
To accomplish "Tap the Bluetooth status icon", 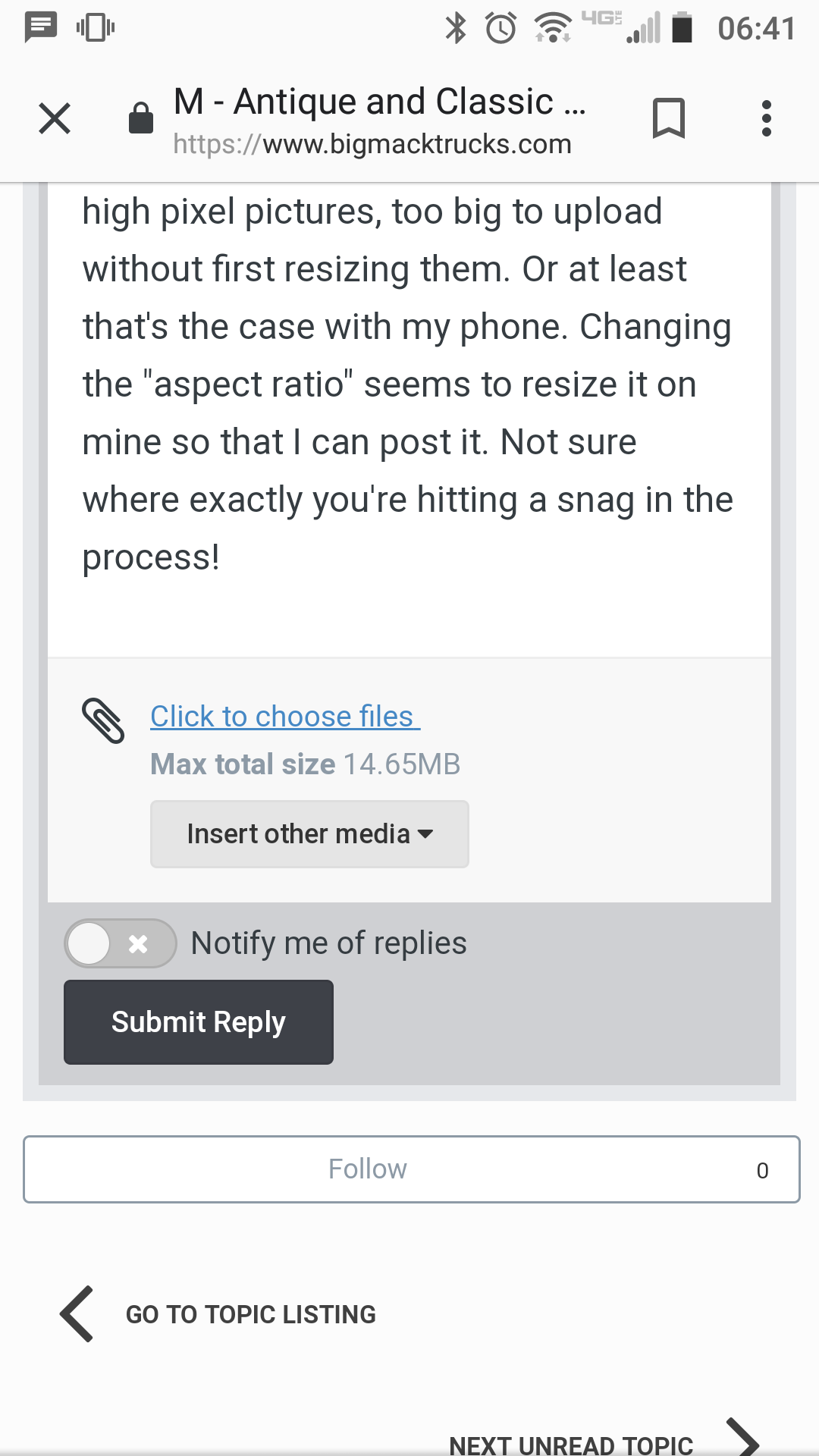I will pos(456,29).
